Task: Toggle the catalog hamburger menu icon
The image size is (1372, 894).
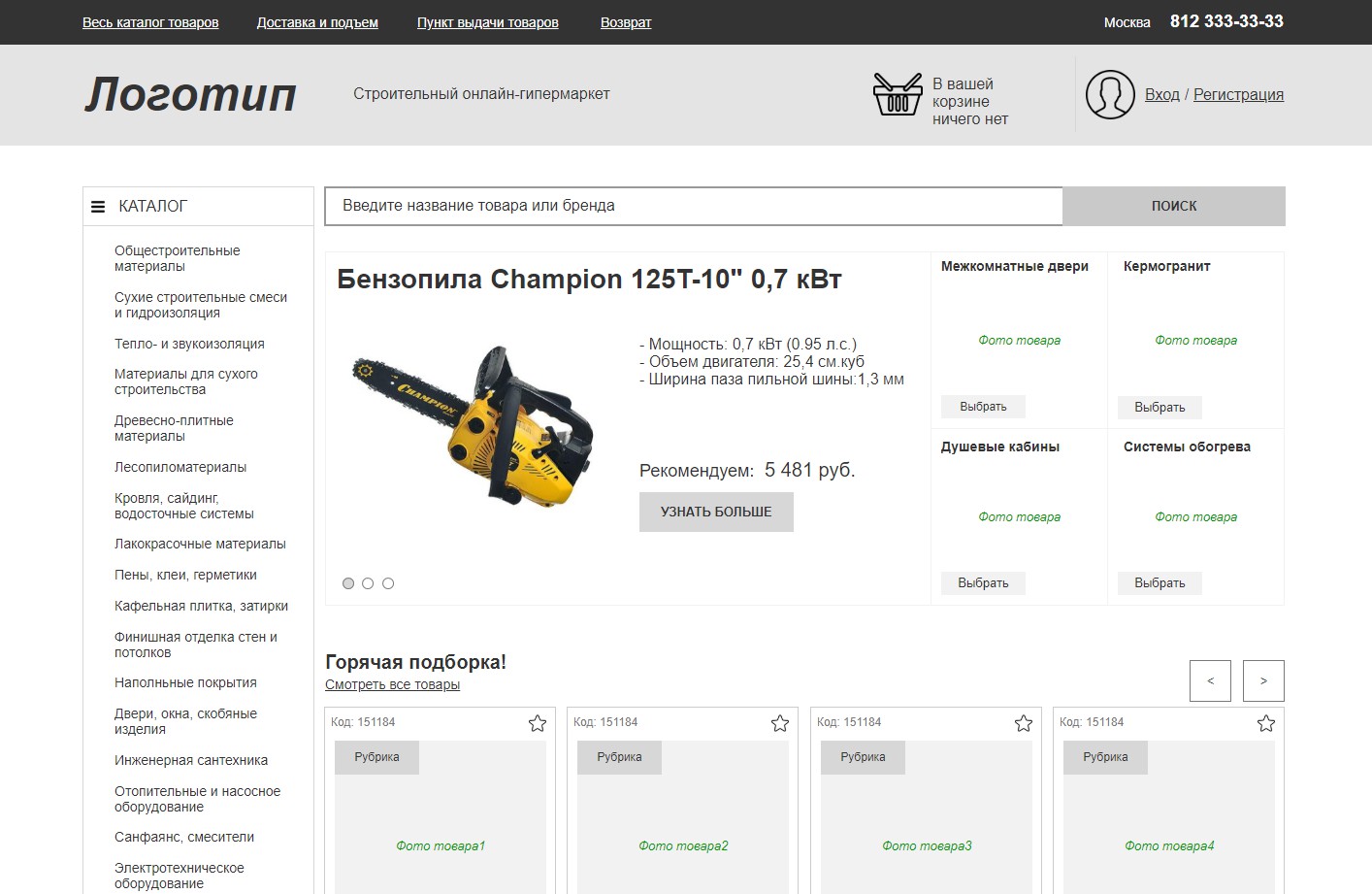Action: click(x=98, y=207)
